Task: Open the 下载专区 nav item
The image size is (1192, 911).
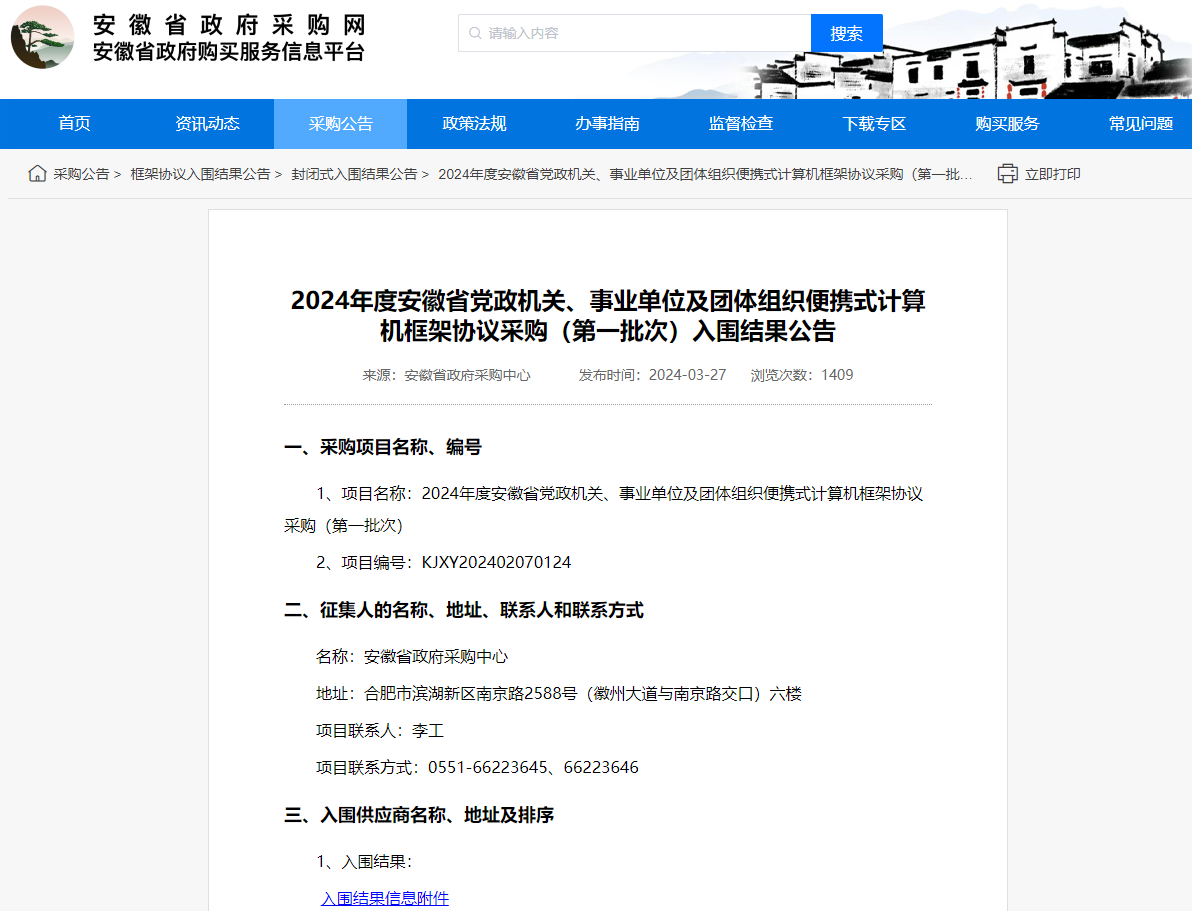Action: click(x=874, y=124)
